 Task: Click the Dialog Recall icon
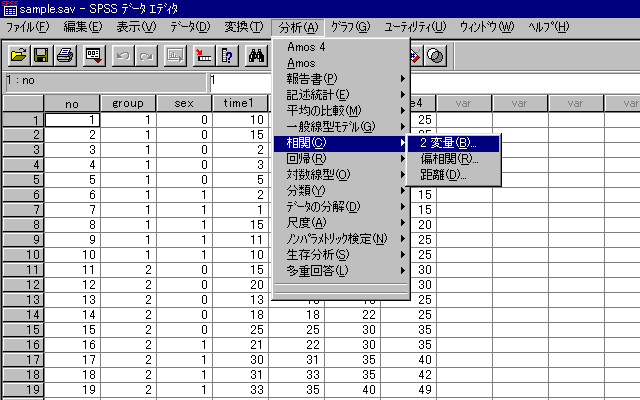94,55
